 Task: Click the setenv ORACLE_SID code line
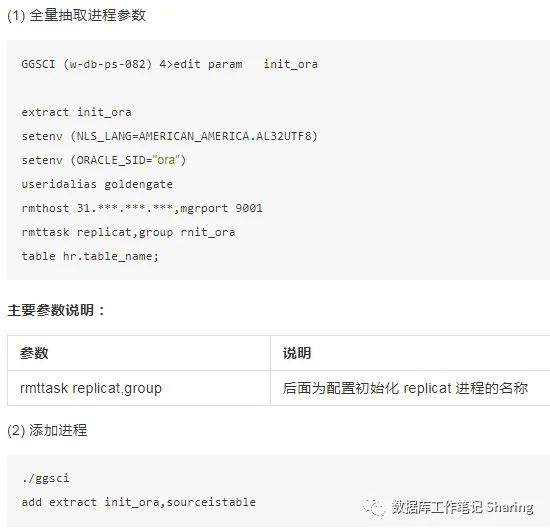tap(103, 160)
